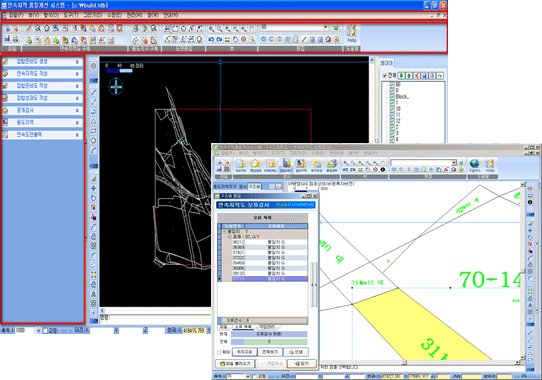Select the polygon draw tool in the vertical toolbar
Viewport: 542px width, 380px height.
(94, 141)
